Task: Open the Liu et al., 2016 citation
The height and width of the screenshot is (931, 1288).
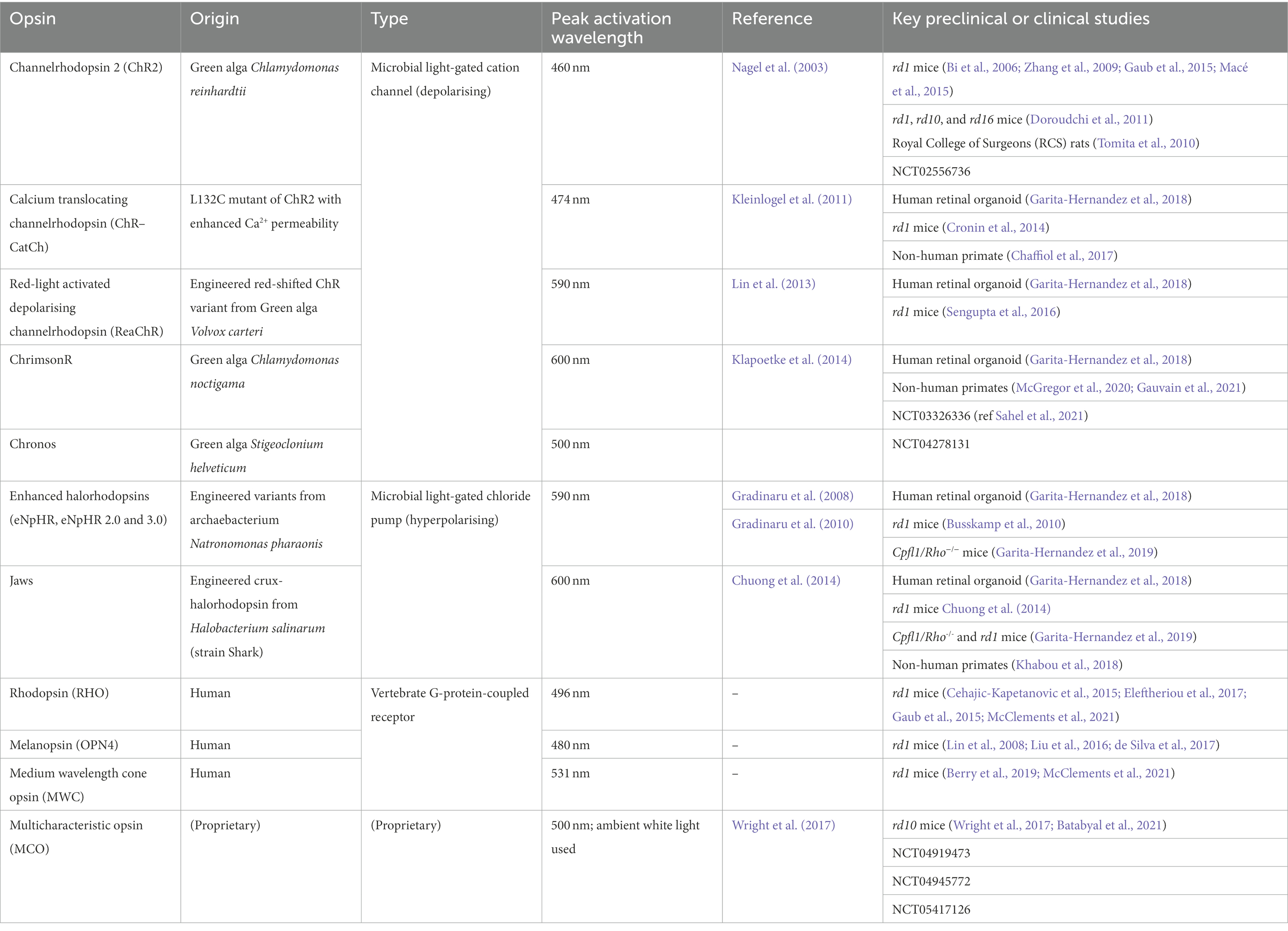Action: (1070, 745)
